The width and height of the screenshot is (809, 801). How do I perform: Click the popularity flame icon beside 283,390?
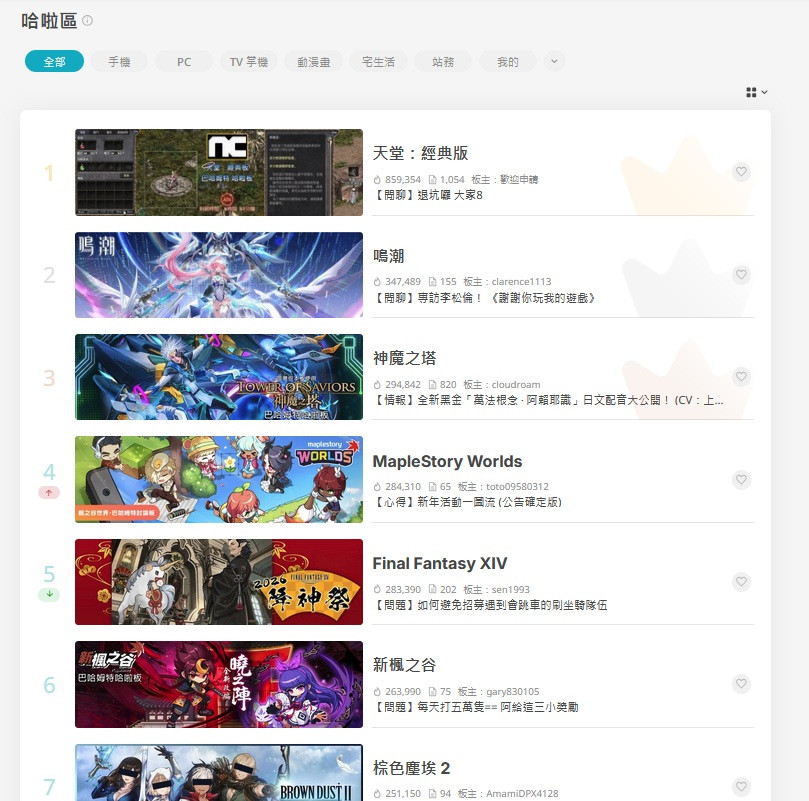point(377,589)
